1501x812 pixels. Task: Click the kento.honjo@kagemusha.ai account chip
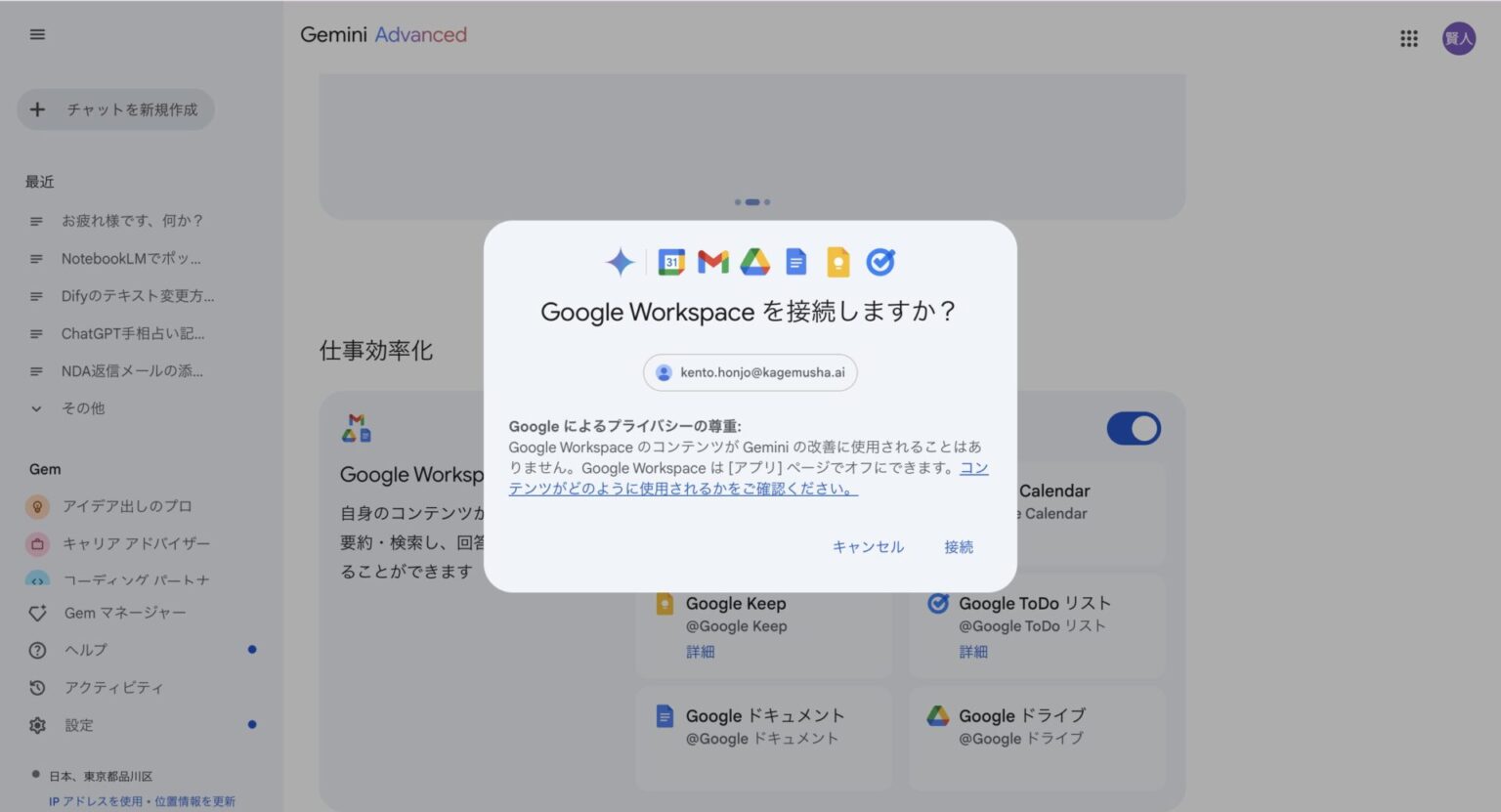pyautogui.click(x=750, y=372)
